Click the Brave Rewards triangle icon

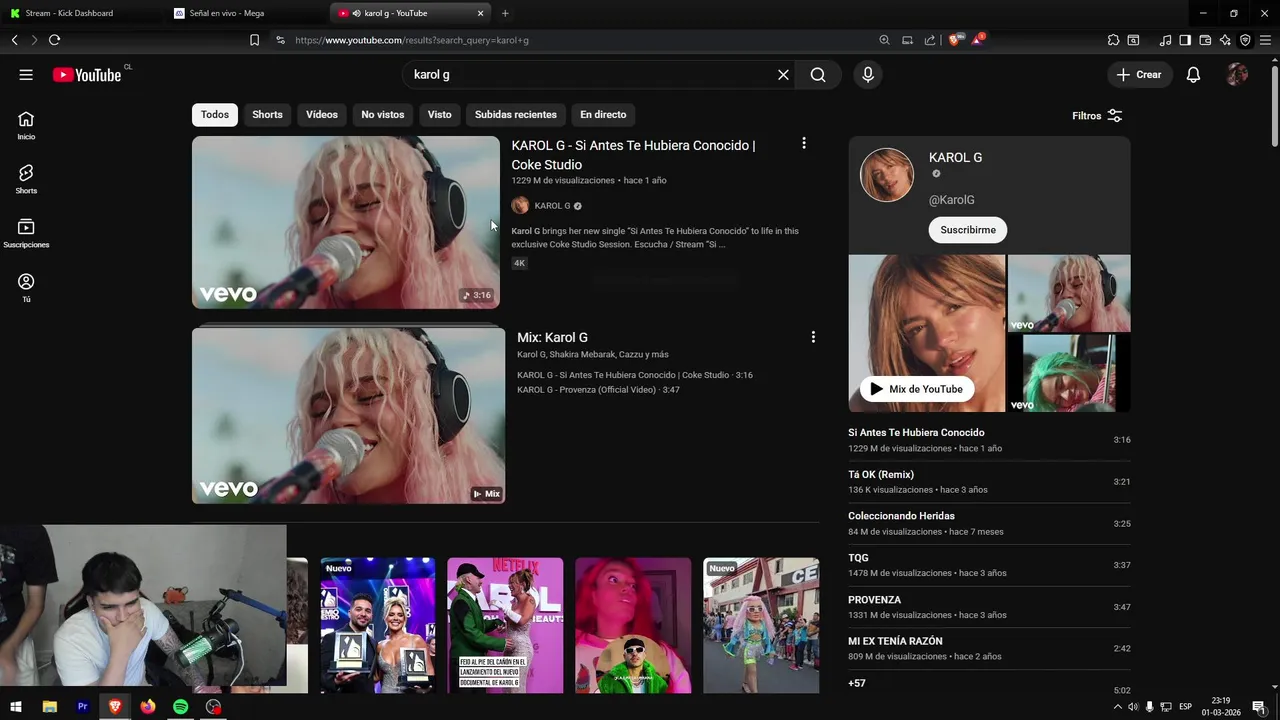(978, 40)
